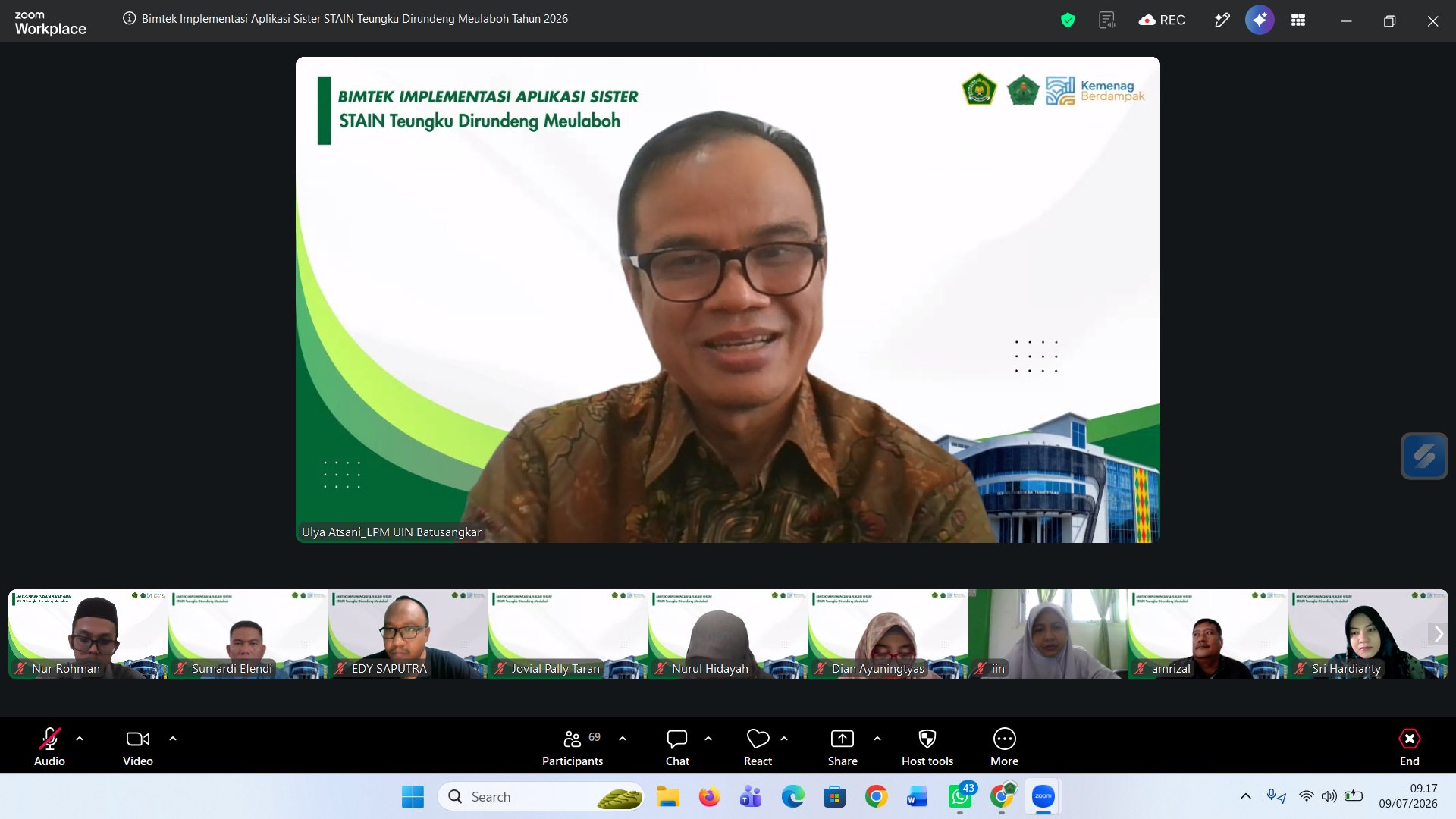This screenshot has width=1456, height=819.
Task: Expand audio options caret next to Audio
Action: [x=80, y=739]
